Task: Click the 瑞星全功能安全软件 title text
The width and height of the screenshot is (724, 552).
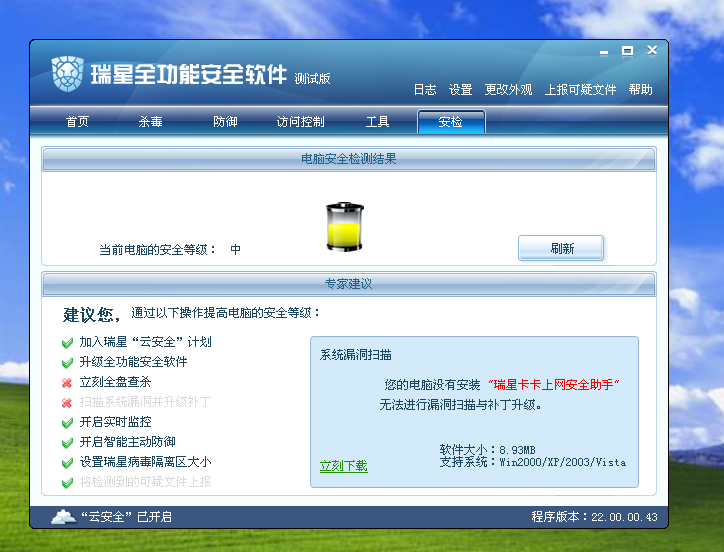Action: tap(188, 74)
